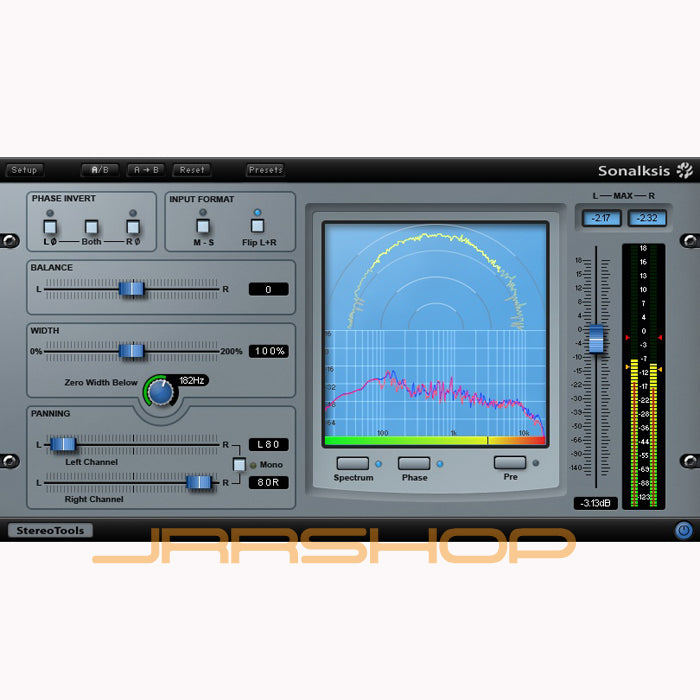Click the L80 pan value field

268,445
